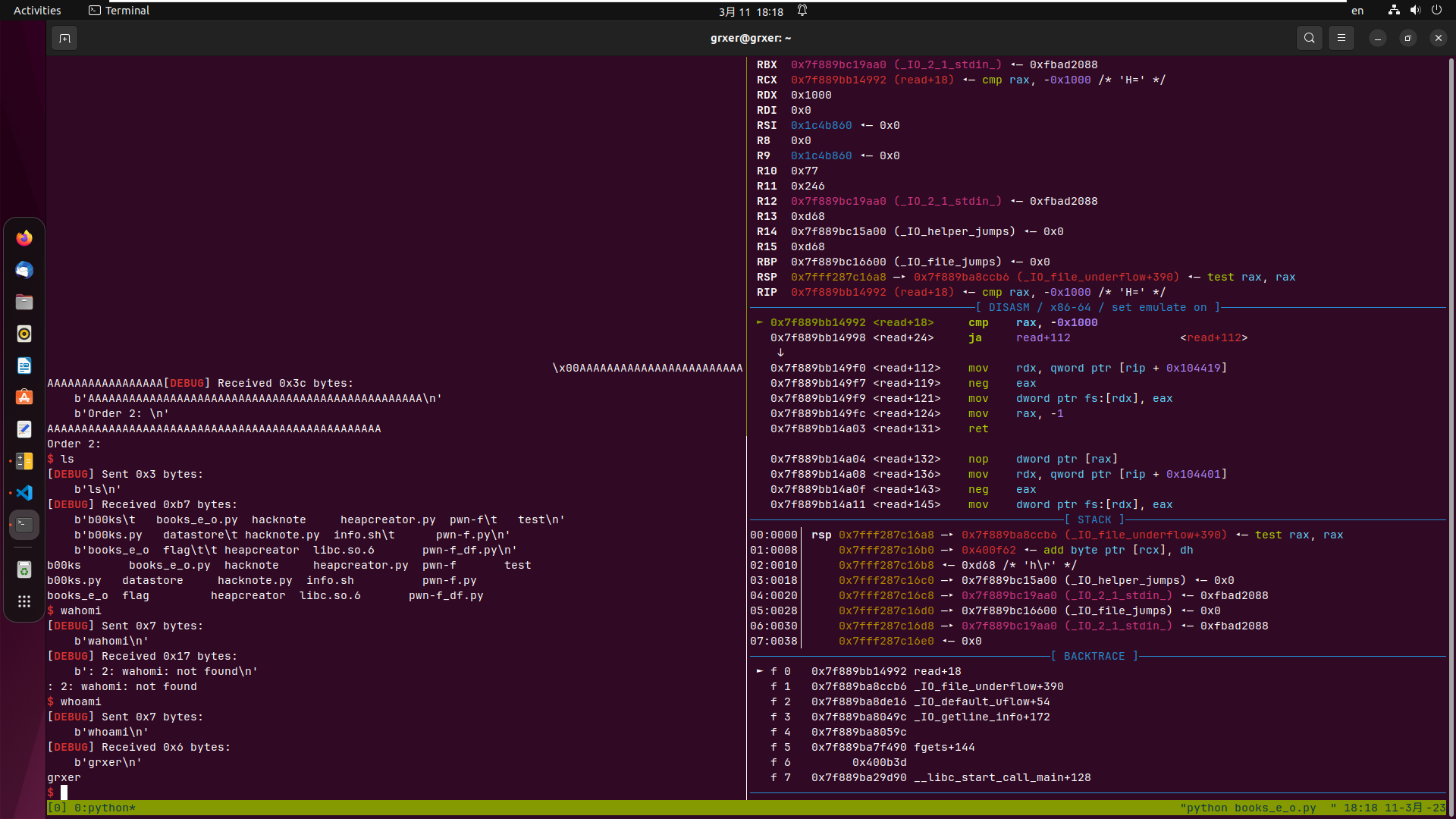Open the terminal search tool
The image size is (1456, 819).
[x=1310, y=38]
